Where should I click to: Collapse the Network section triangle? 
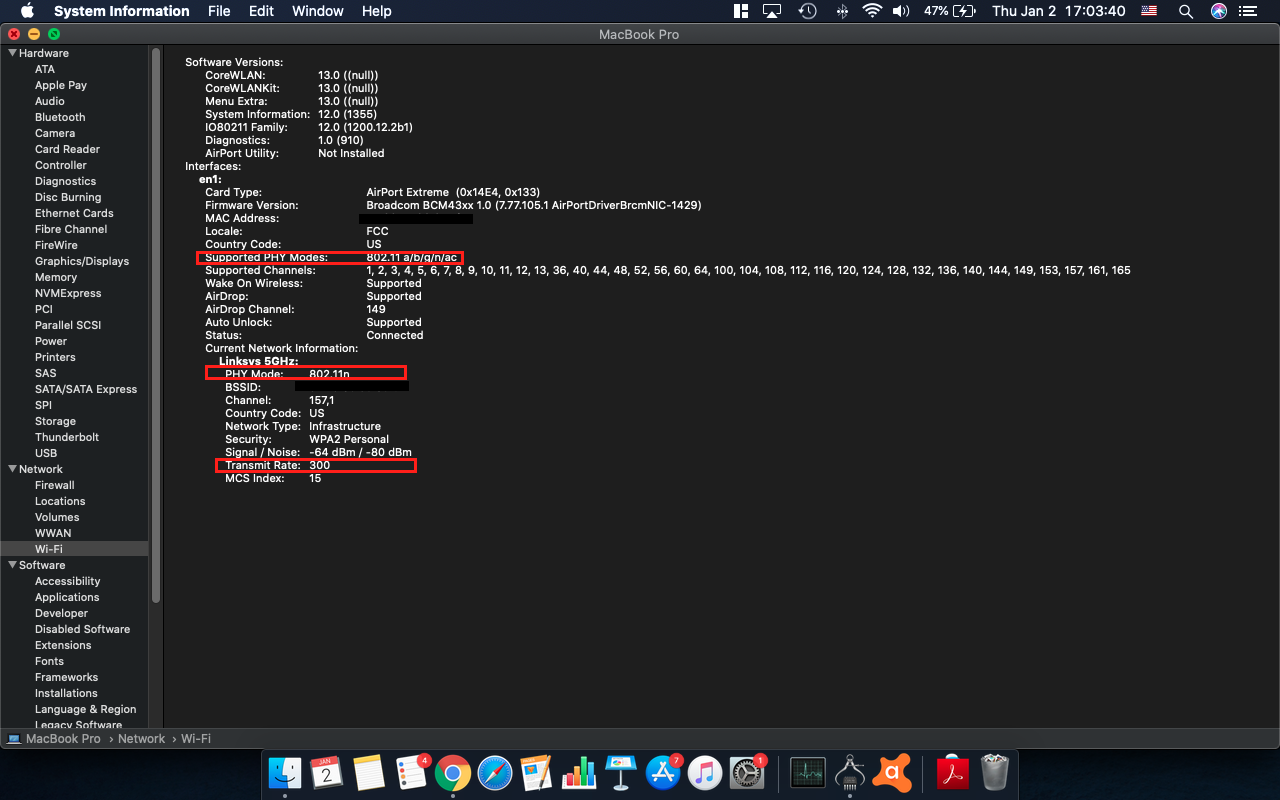point(12,469)
